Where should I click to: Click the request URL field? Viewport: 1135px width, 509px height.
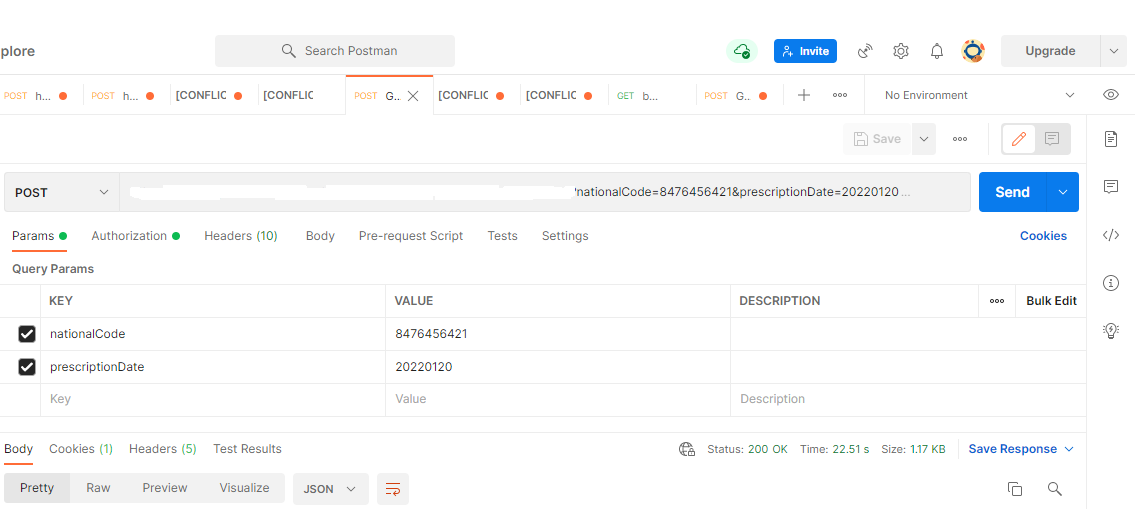[x=545, y=192]
